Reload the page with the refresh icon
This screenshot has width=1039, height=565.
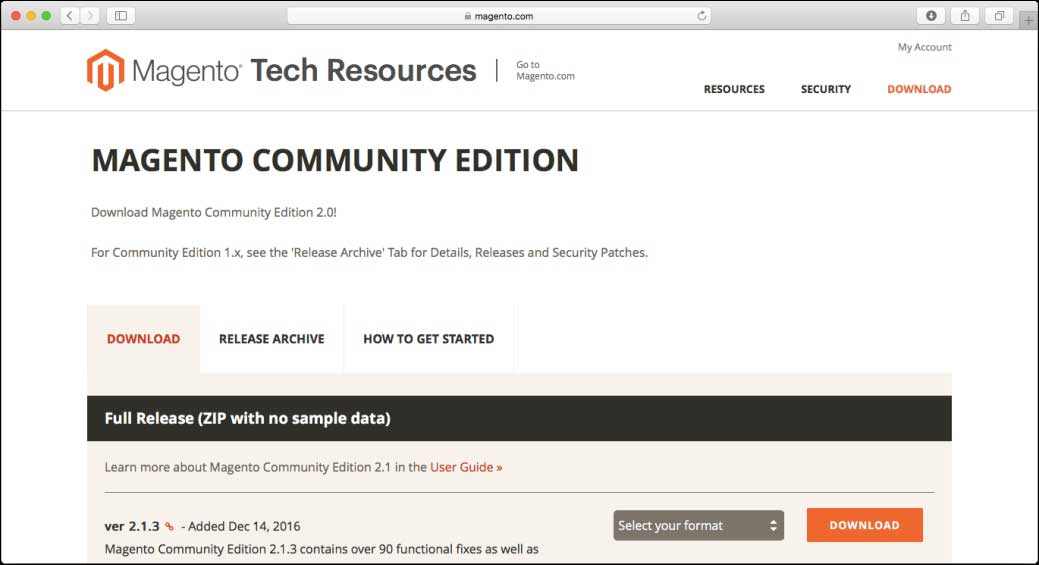point(701,16)
